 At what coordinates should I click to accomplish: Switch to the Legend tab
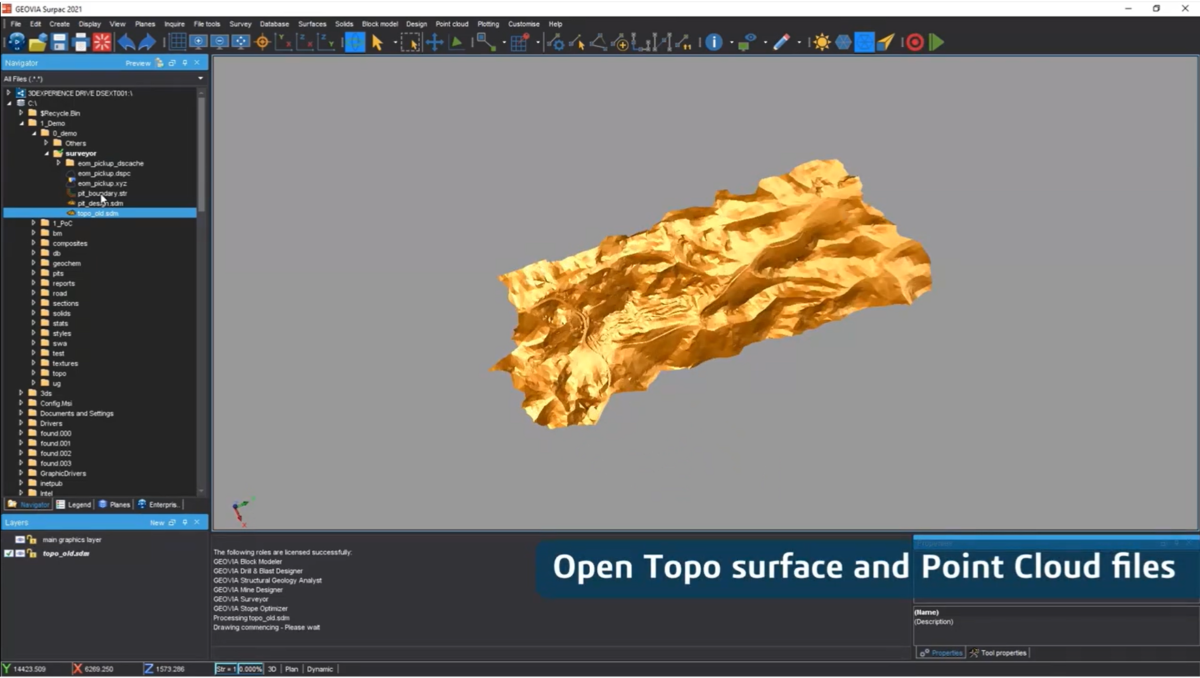[x=74, y=505]
